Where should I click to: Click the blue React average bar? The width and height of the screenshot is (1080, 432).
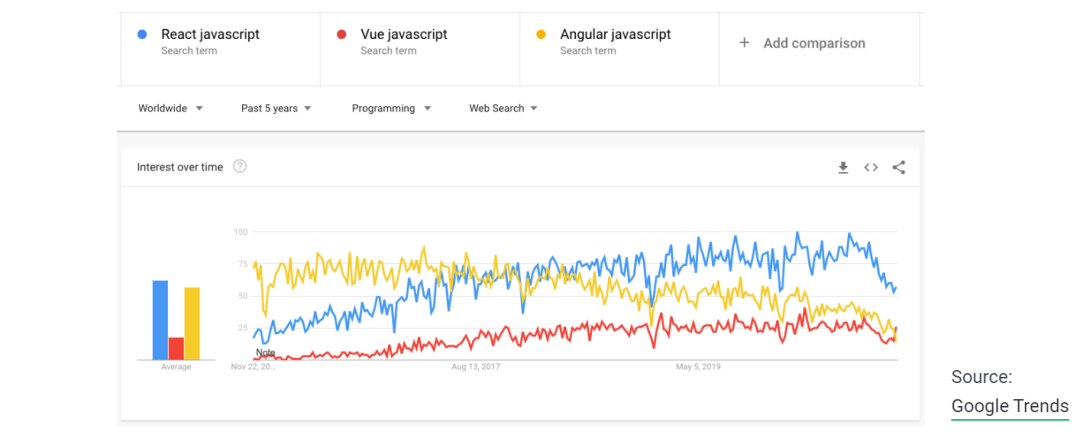[x=160, y=320]
